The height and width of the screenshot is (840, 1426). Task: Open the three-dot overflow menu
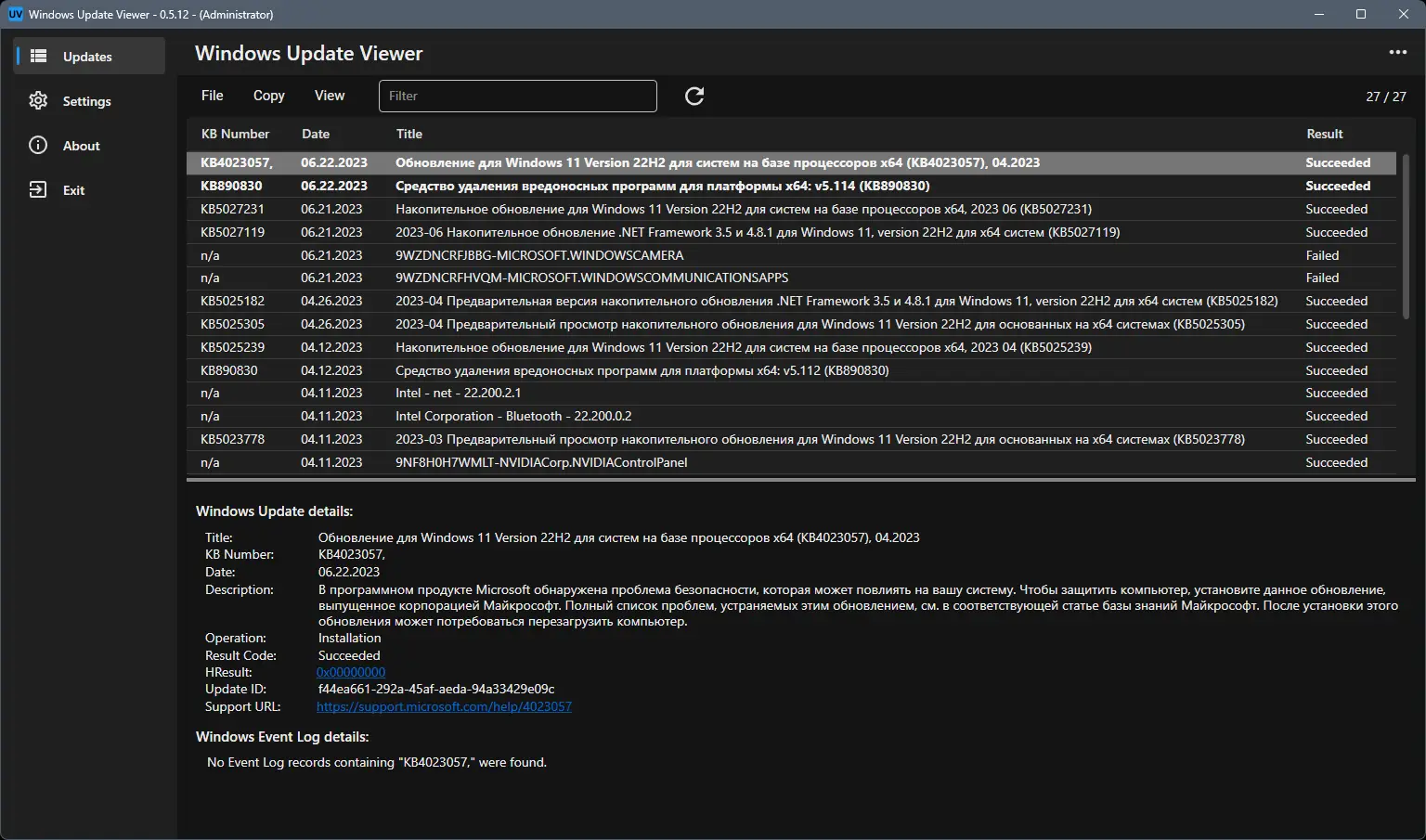pyautogui.click(x=1397, y=53)
